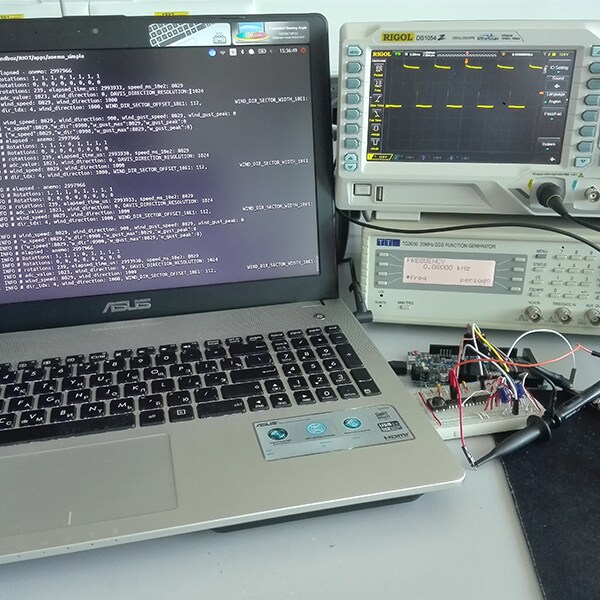Select the channel 4 label on the oscilloscope
Screen dimensions: 600x600
coord(460,158)
